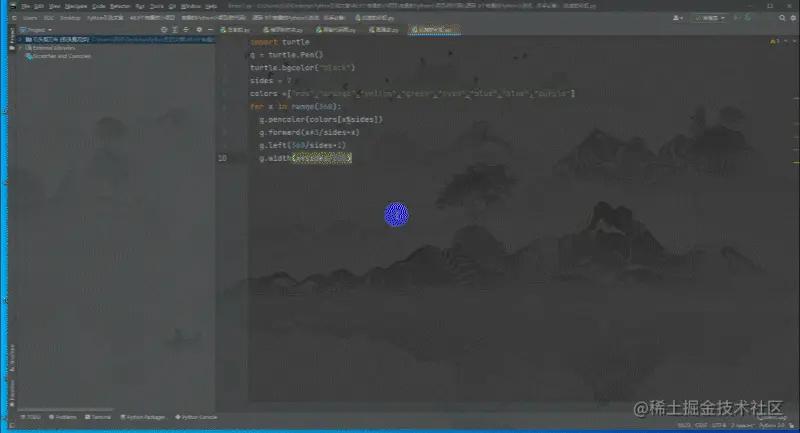The height and width of the screenshot is (433, 800).
Task: Open the user account dropdown icon
Action: (677, 18)
